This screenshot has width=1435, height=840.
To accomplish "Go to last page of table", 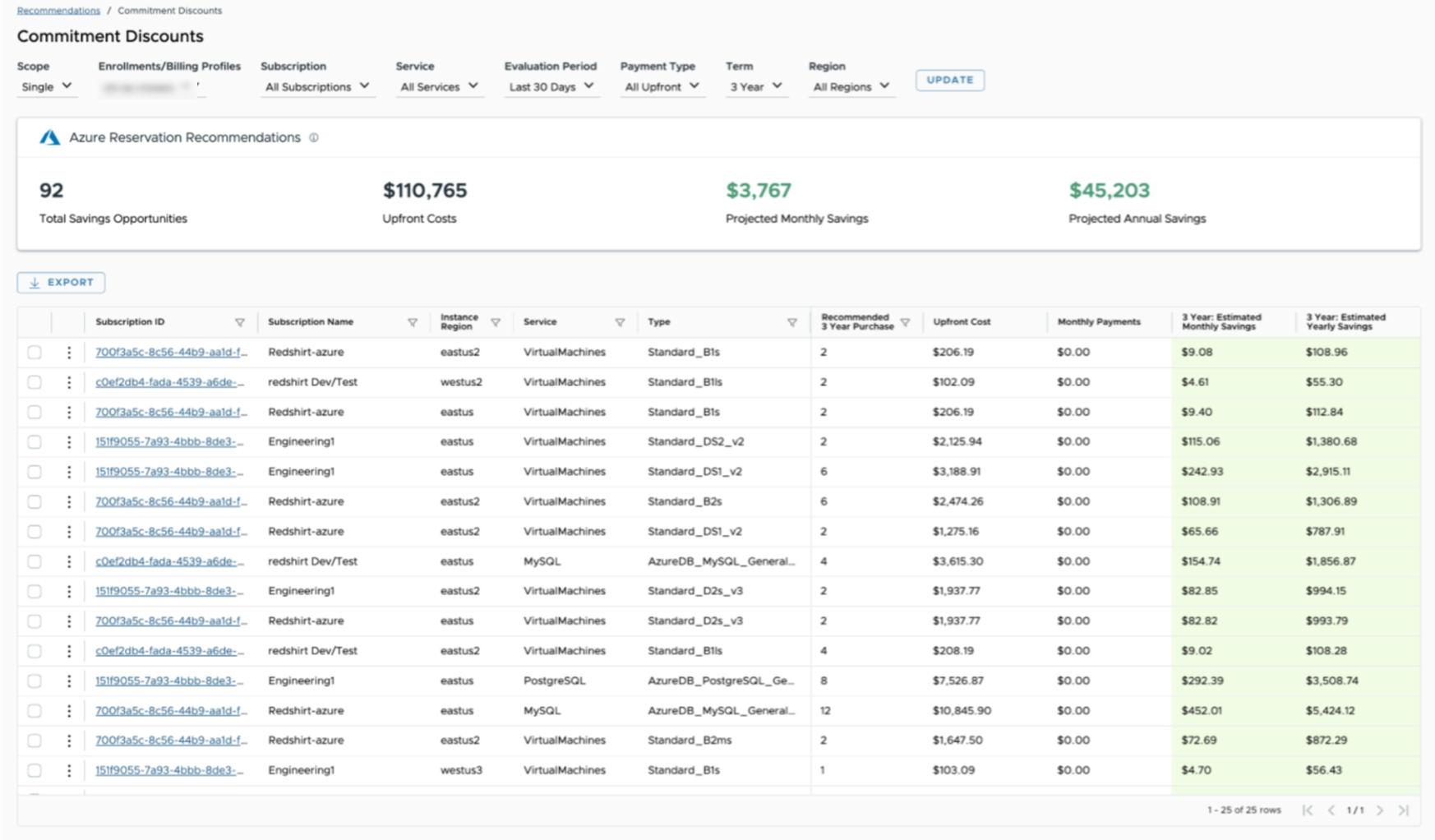I will tap(1404, 810).
